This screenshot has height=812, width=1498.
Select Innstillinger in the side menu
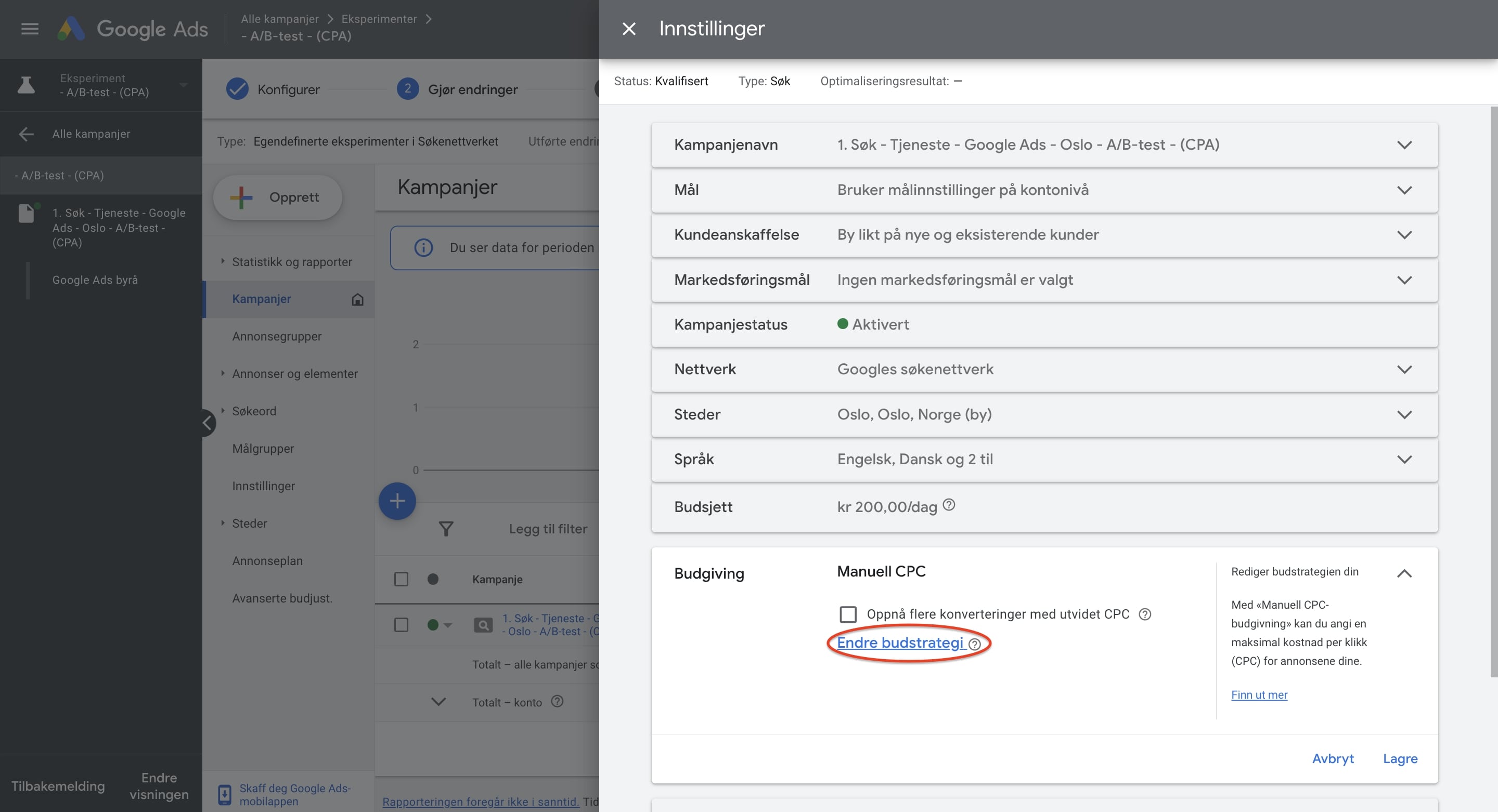tap(263, 486)
